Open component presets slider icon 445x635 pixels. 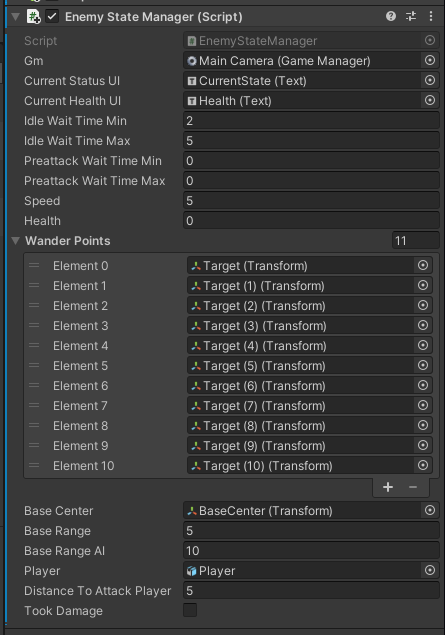point(411,16)
